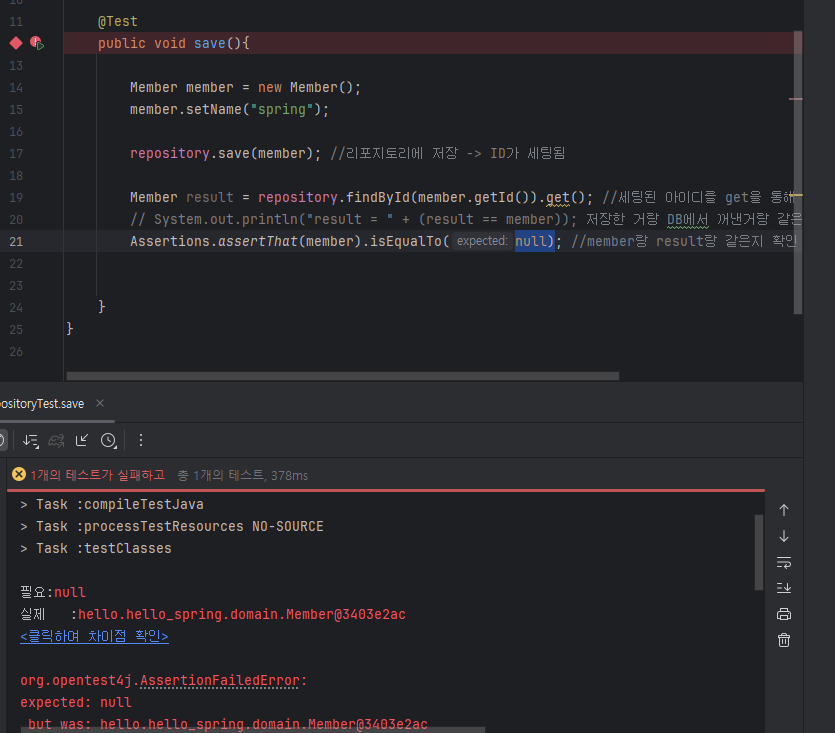
Task: Sort test results with the sort icon
Action: point(30,441)
